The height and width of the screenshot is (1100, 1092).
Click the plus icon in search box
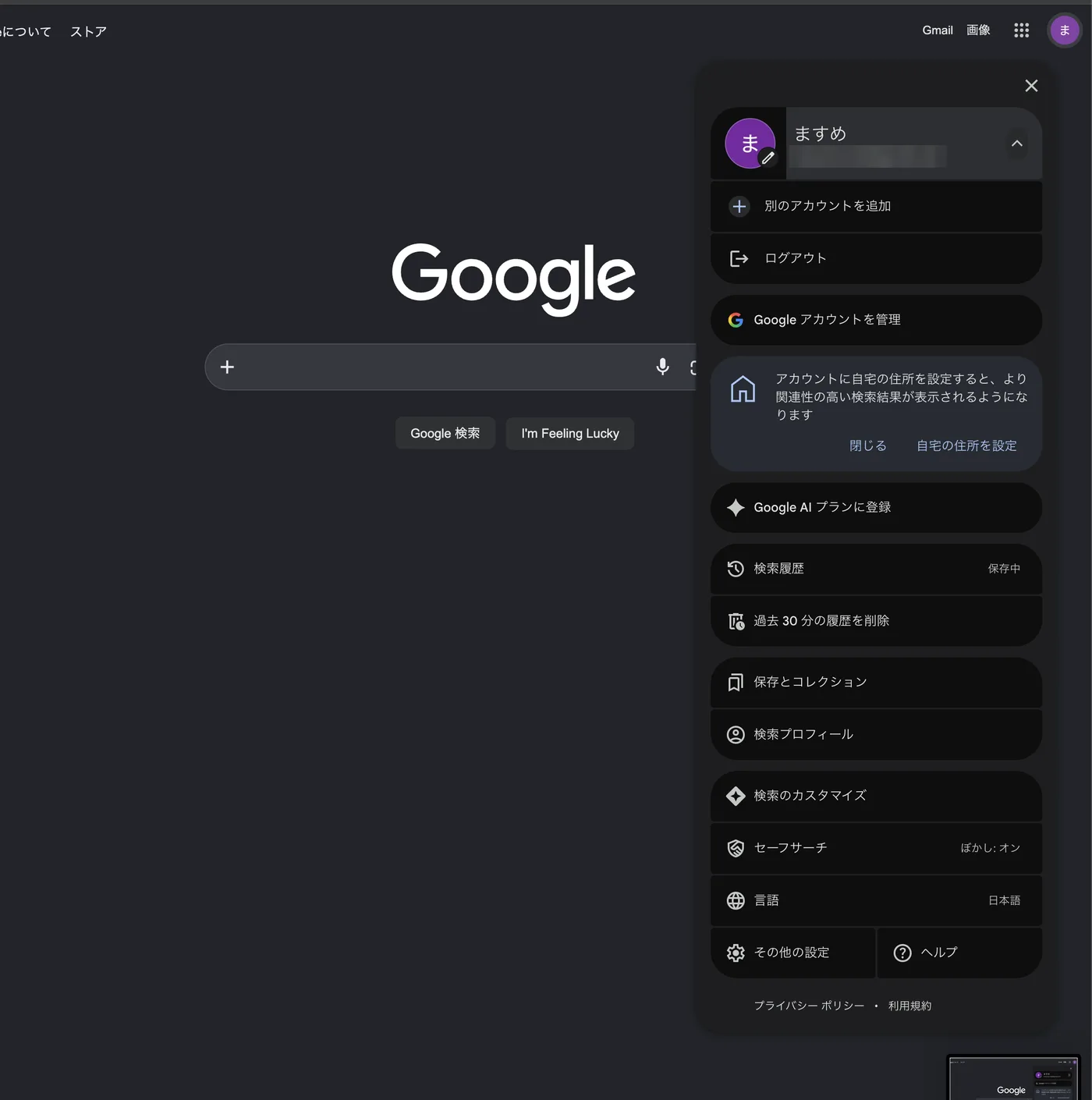[227, 367]
